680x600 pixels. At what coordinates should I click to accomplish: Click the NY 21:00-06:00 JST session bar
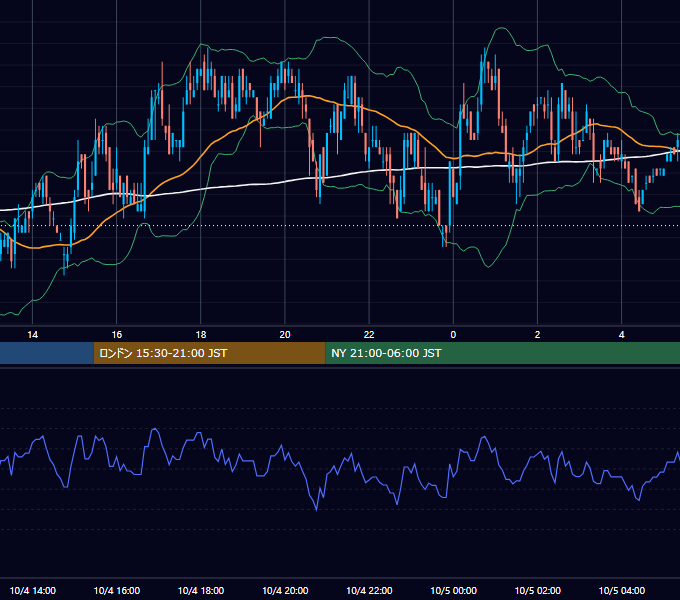pyautogui.click(x=503, y=353)
